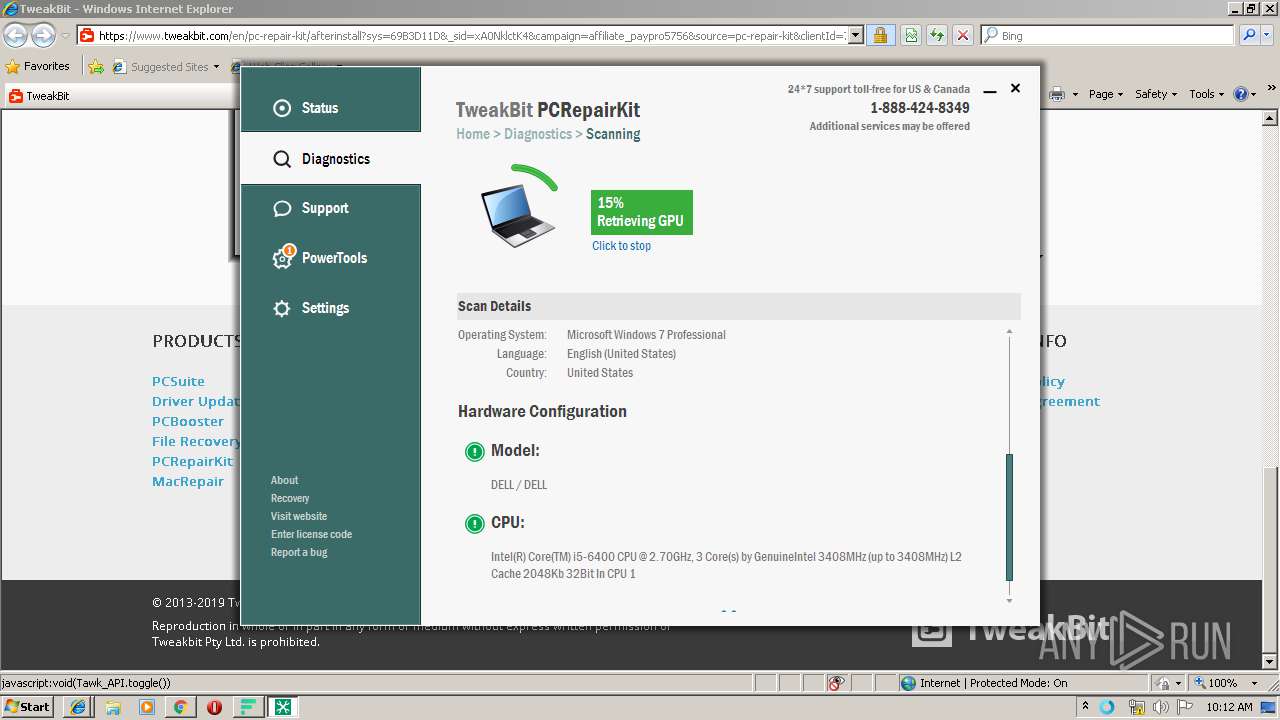Click the Opera taskbar icon
1280x720 pixels.
tap(214, 707)
